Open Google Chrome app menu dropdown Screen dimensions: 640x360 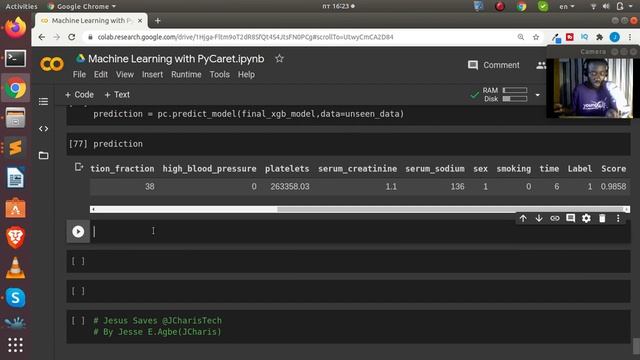point(82,6)
